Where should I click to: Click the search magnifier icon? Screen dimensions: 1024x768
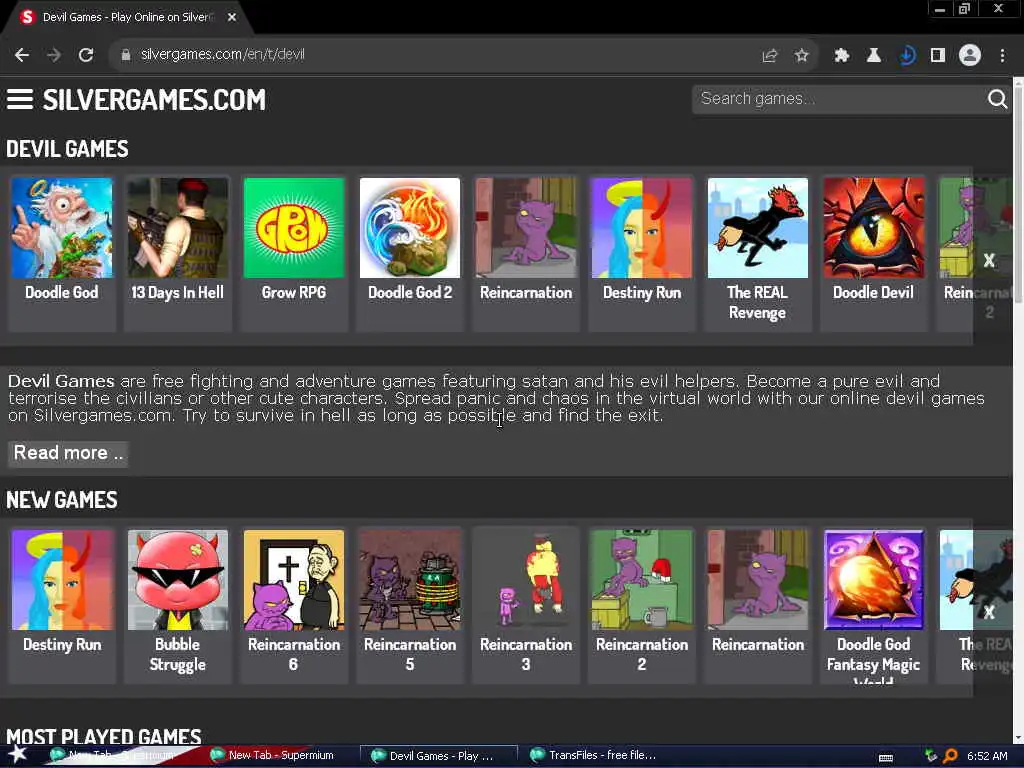pos(997,99)
